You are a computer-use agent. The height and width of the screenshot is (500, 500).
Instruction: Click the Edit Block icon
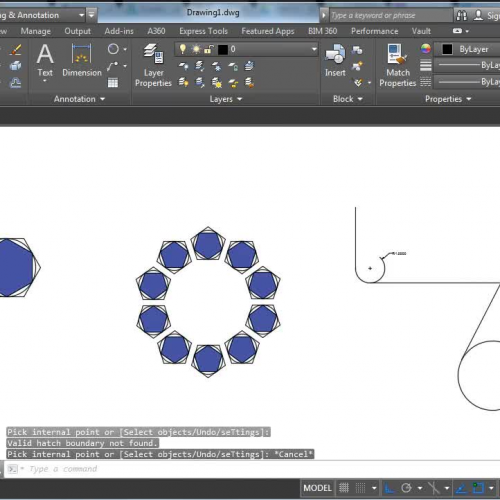pos(357,66)
